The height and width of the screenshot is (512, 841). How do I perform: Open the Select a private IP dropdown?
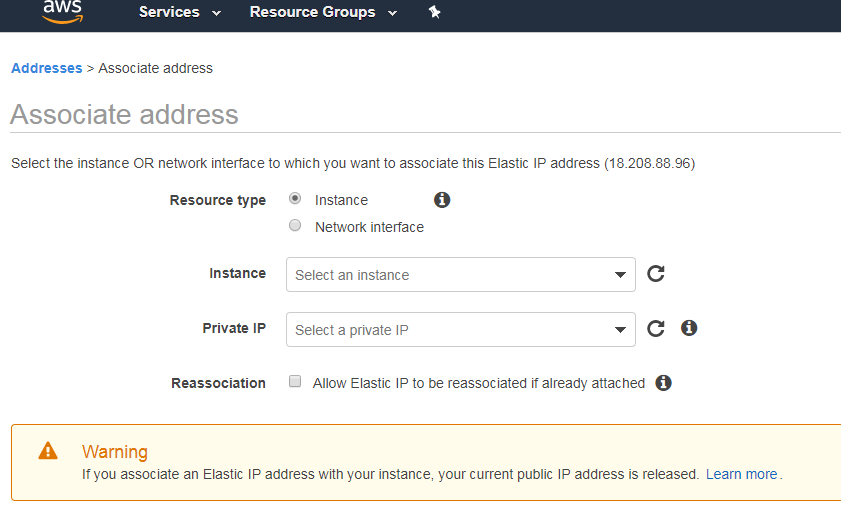click(x=461, y=330)
